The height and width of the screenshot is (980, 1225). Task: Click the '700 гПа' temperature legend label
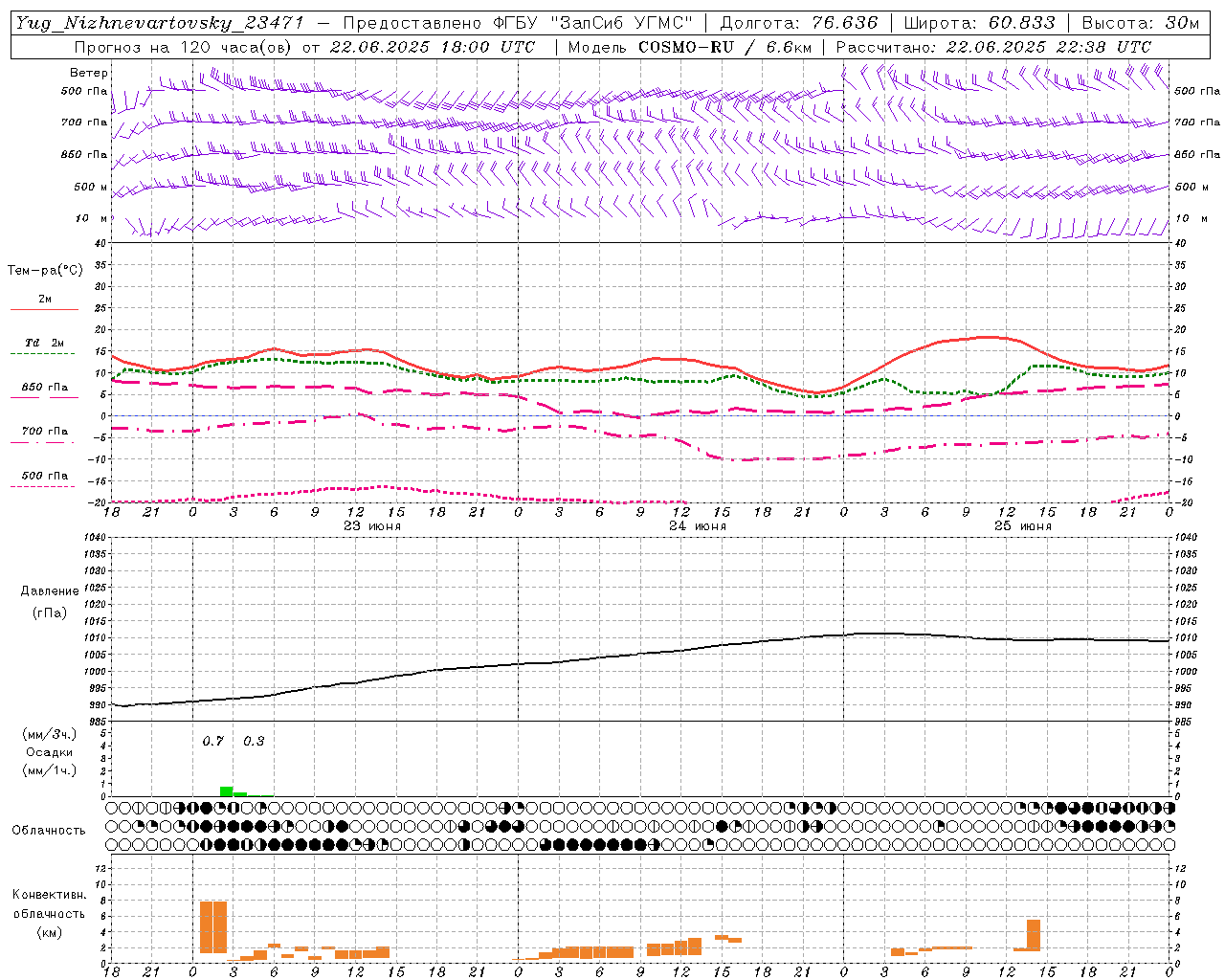tap(45, 432)
